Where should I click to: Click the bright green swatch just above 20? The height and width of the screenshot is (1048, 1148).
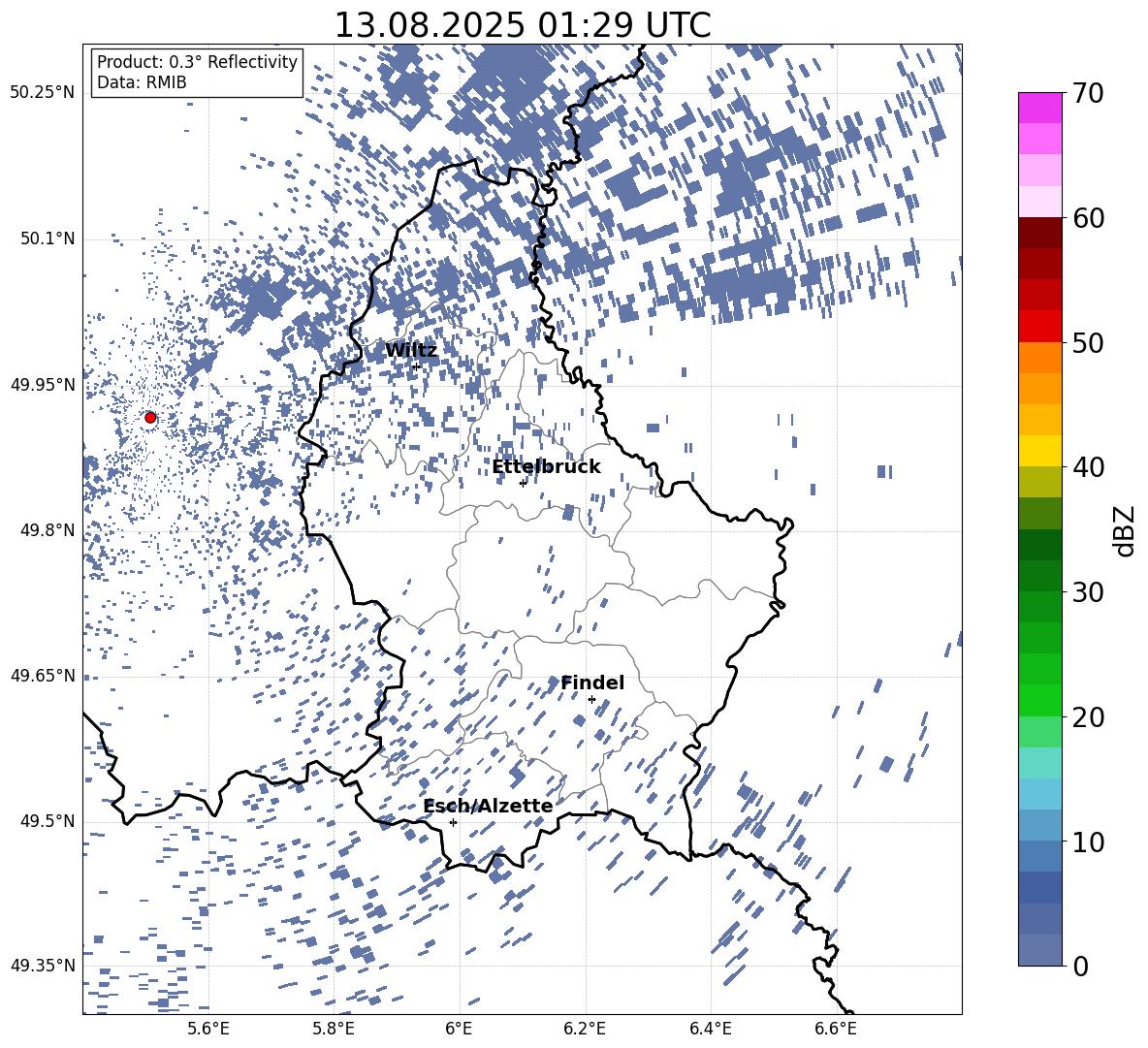point(1040,700)
